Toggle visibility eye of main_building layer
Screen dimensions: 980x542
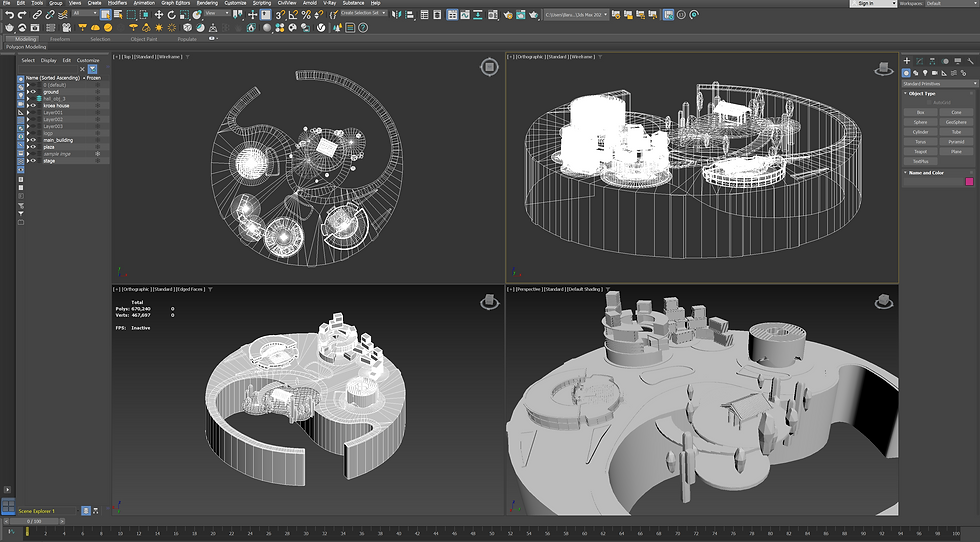click(x=33, y=140)
